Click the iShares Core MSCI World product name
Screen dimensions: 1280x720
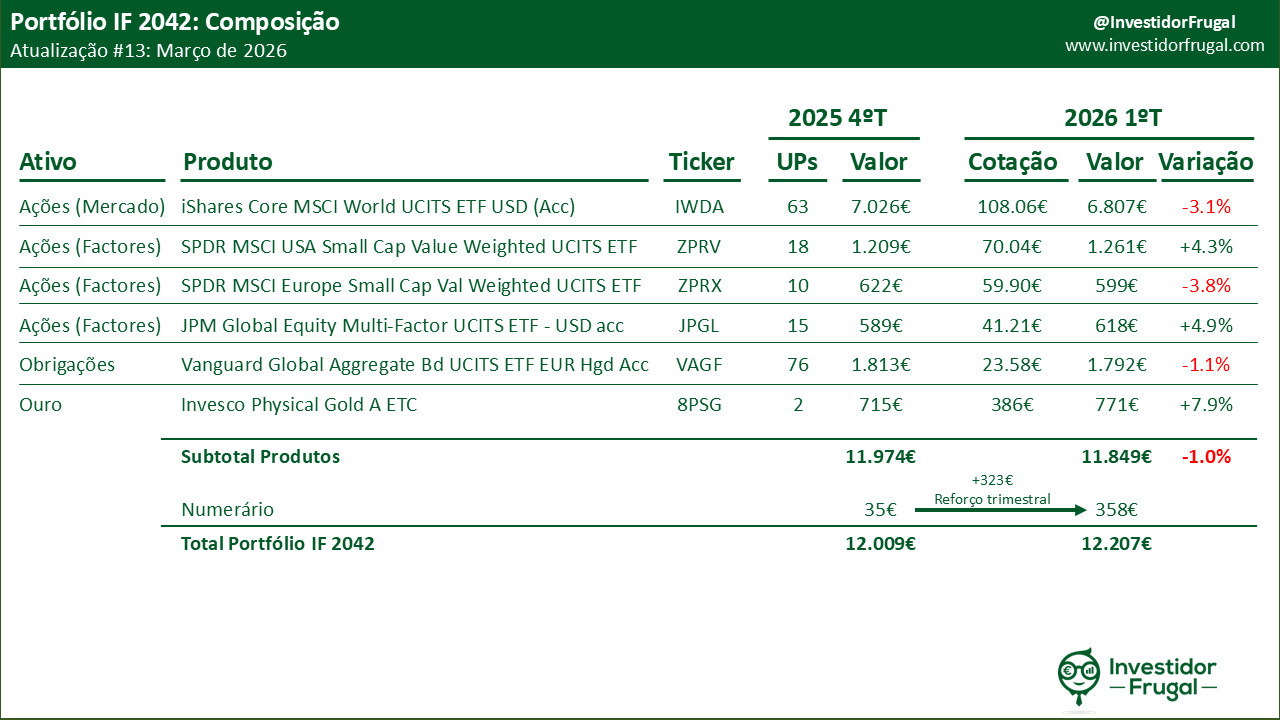(378, 207)
